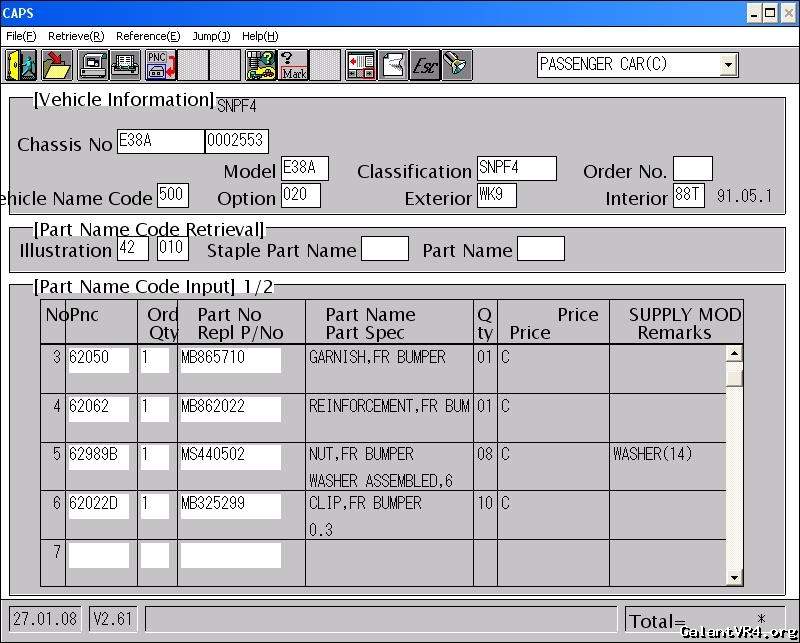Click the Part Name input field
Image resolution: width=800 pixels, height=643 pixels.
(x=540, y=249)
